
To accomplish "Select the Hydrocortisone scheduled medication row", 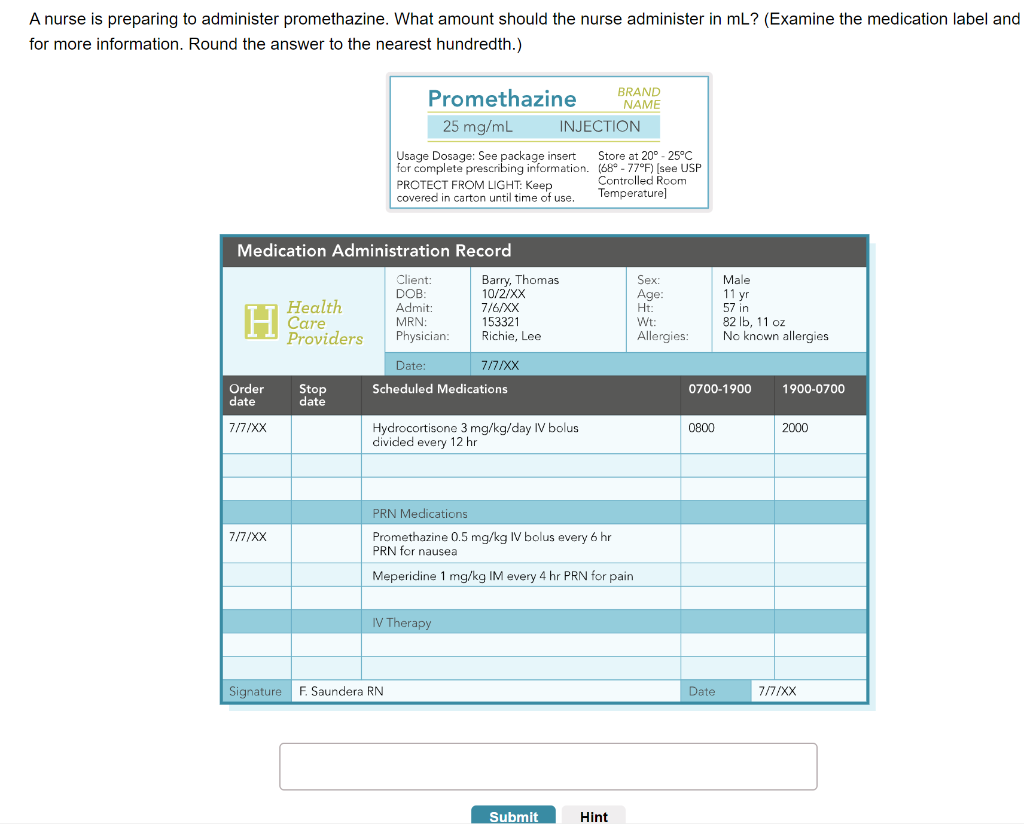I will (x=545, y=435).
